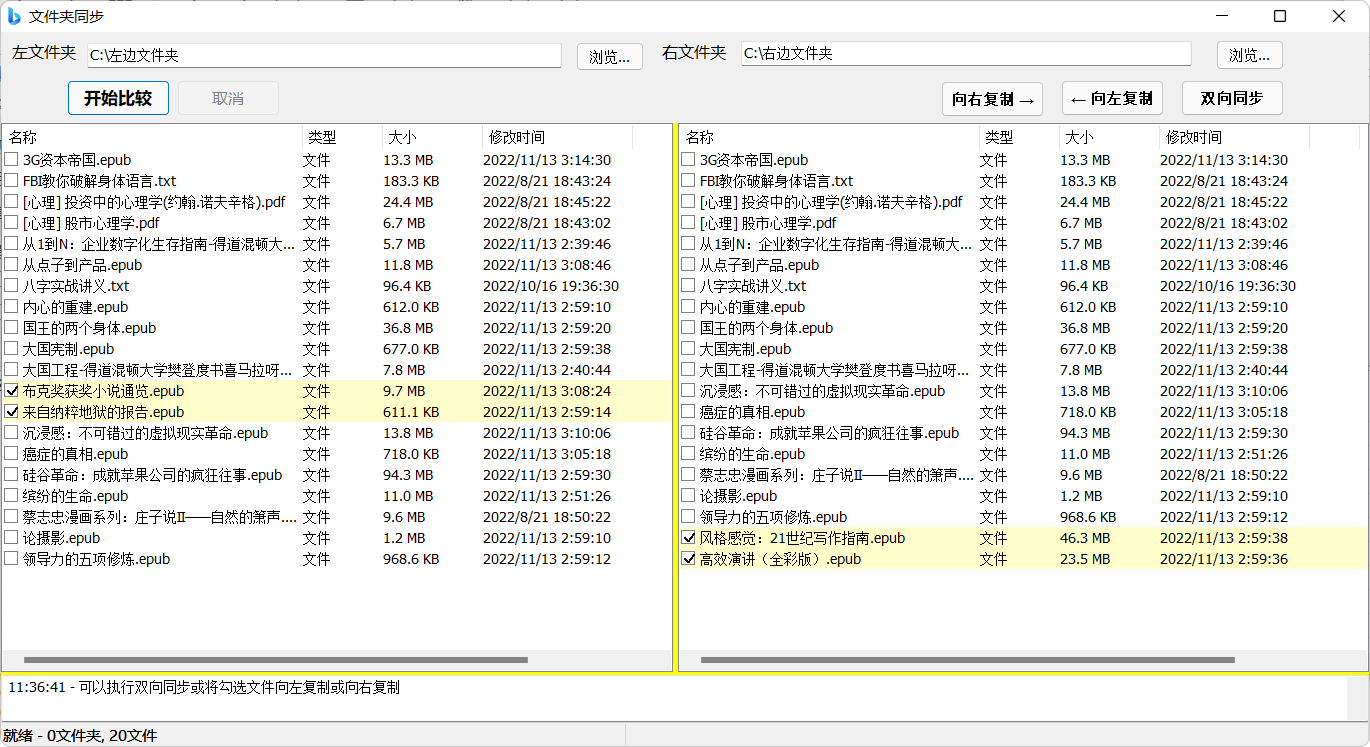Viewport: 1370px width, 747px height.
Task: Sort right list by 大小 column
Action: [1080, 137]
